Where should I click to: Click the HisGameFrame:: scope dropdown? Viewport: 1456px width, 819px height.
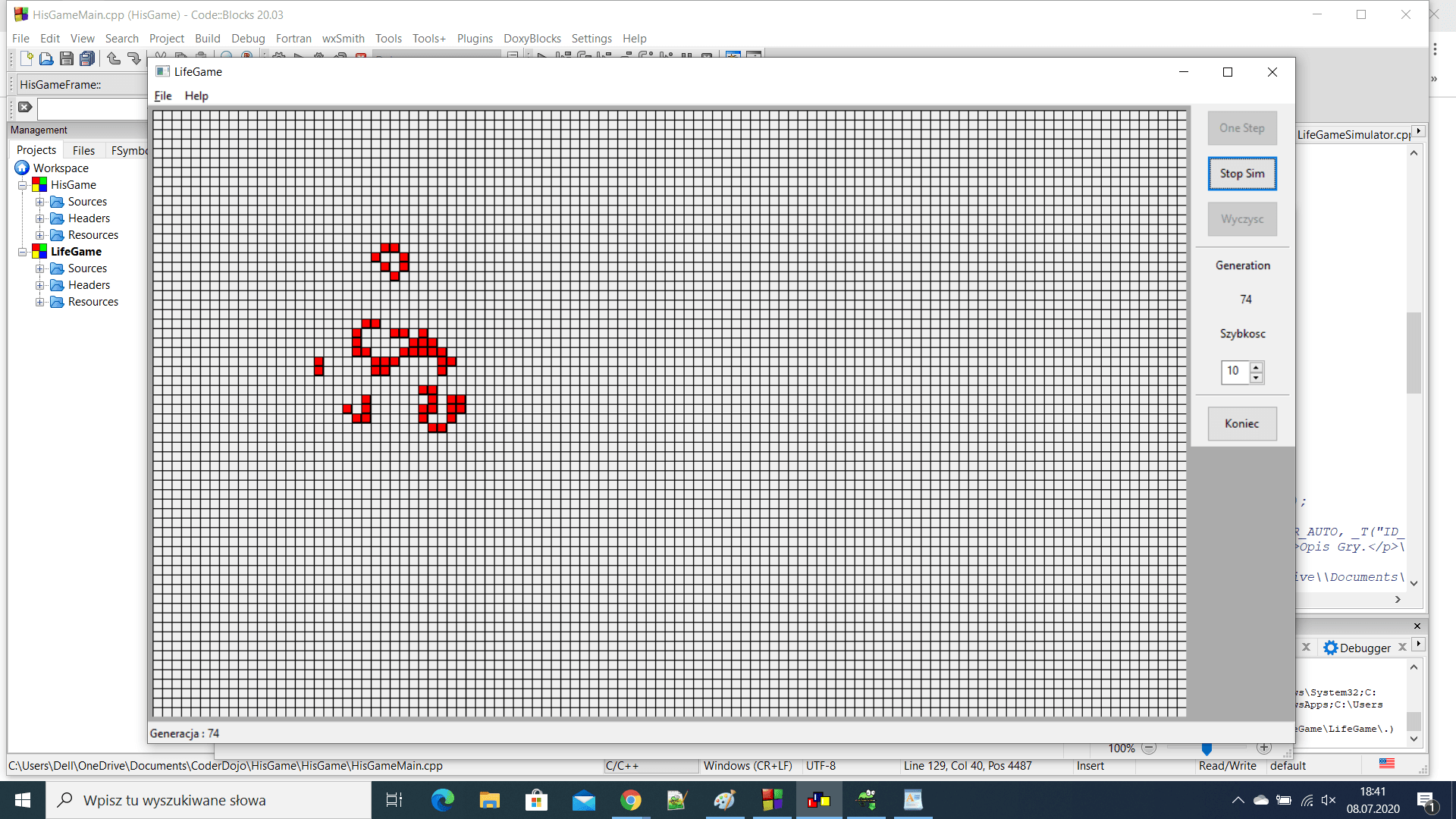pos(83,84)
